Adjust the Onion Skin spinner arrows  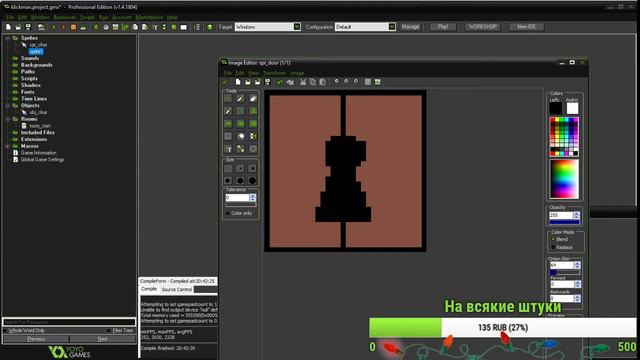(577, 265)
